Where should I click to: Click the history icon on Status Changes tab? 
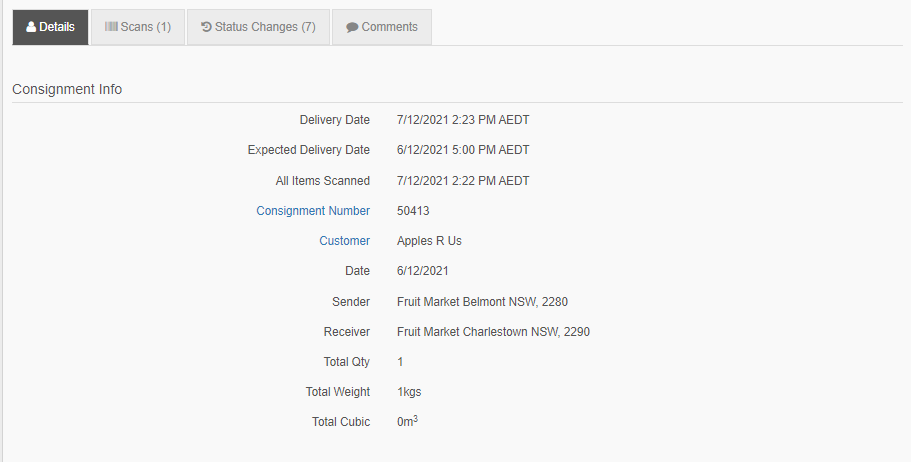pos(206,27)
